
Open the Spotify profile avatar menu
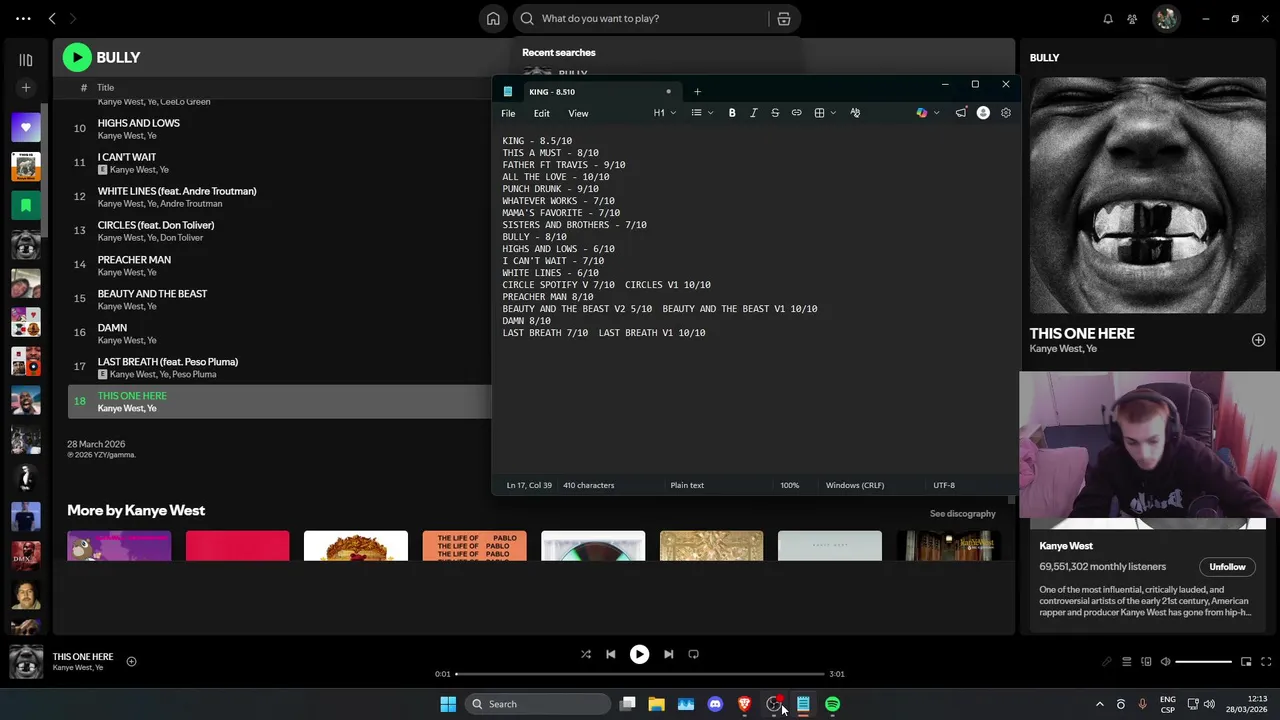[1166, 18]
